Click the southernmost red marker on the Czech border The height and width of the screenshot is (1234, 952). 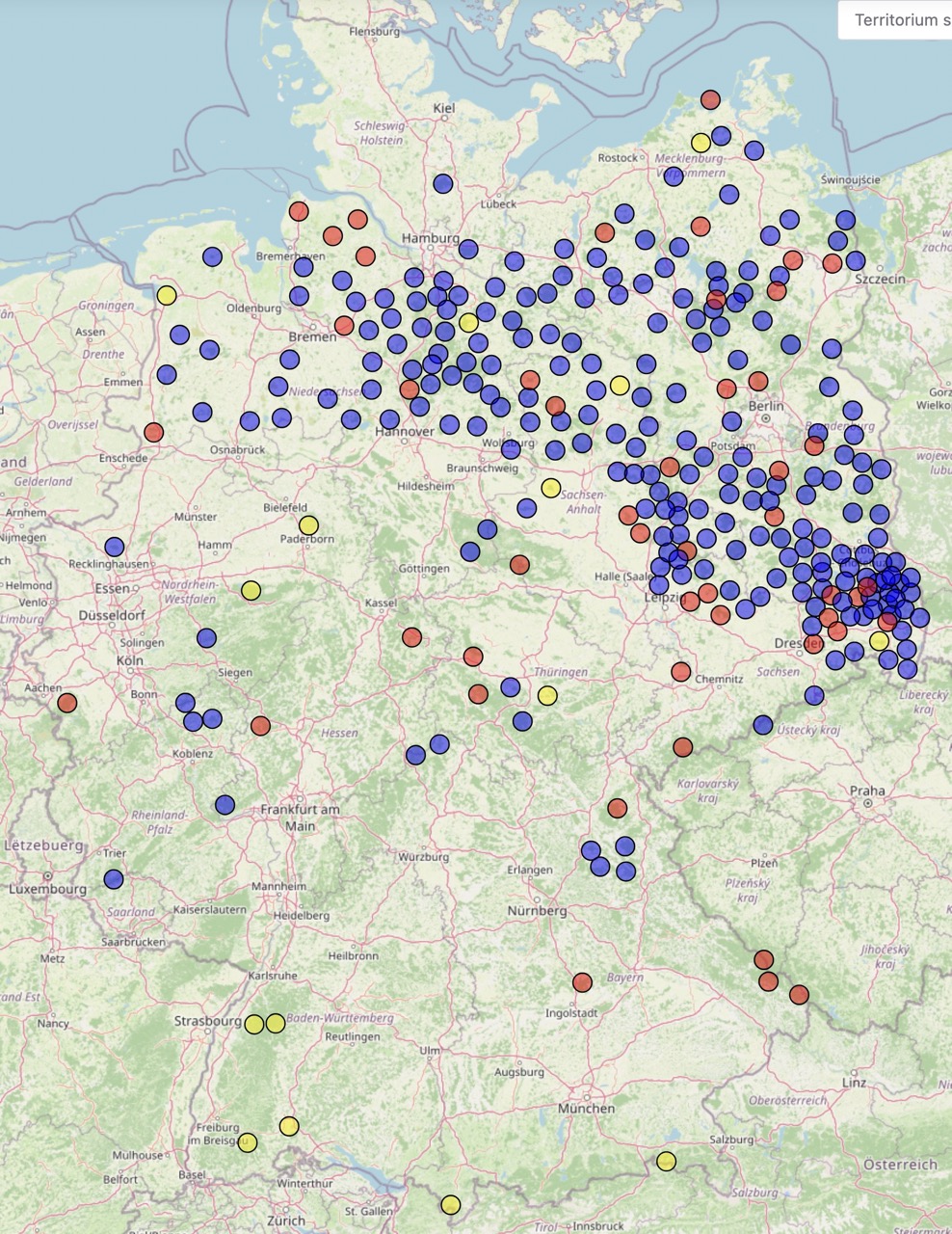tap(799, 994)
